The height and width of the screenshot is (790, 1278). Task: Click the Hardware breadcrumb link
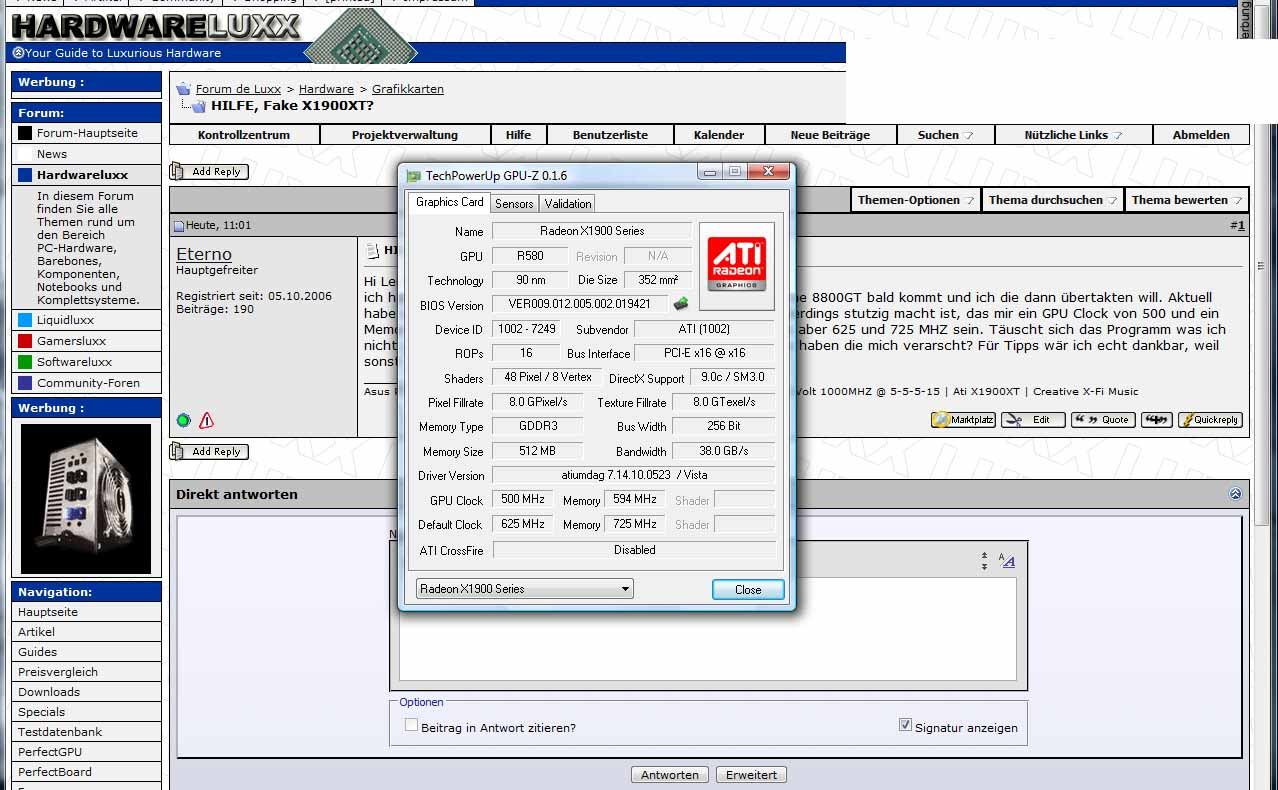click(x=326, y=89)
